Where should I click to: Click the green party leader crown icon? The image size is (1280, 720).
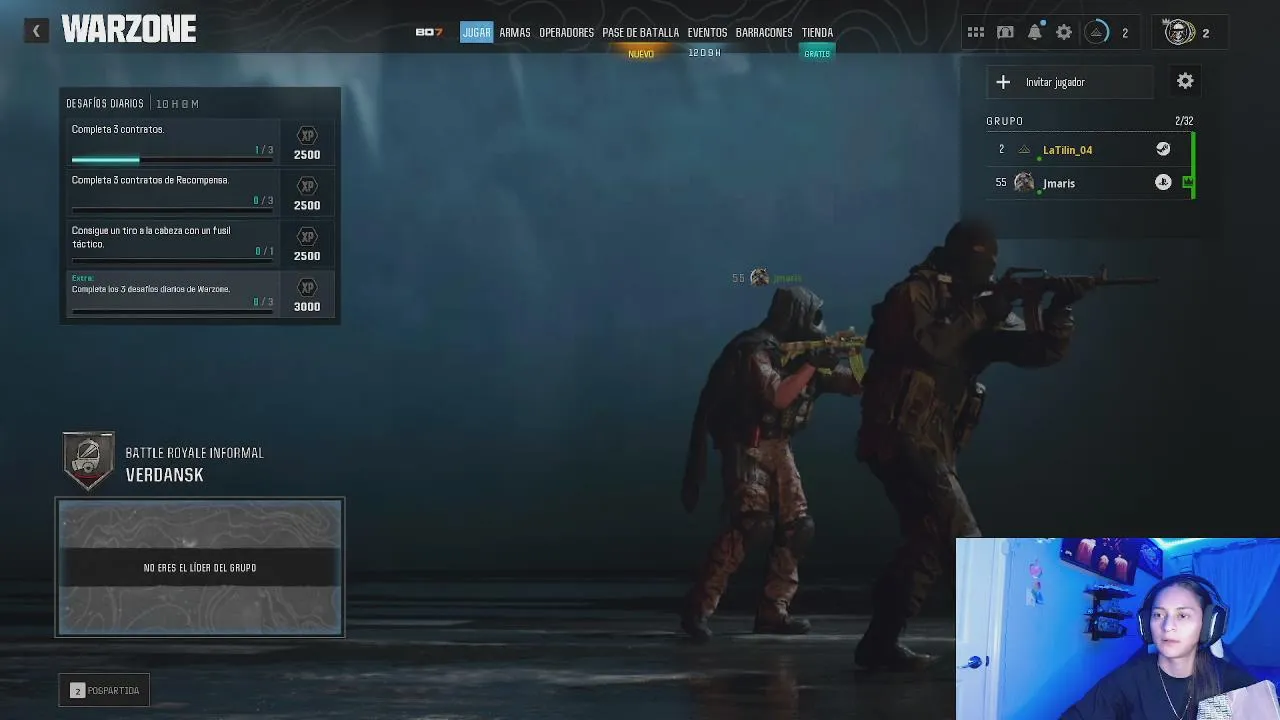tap(1188, 182)
